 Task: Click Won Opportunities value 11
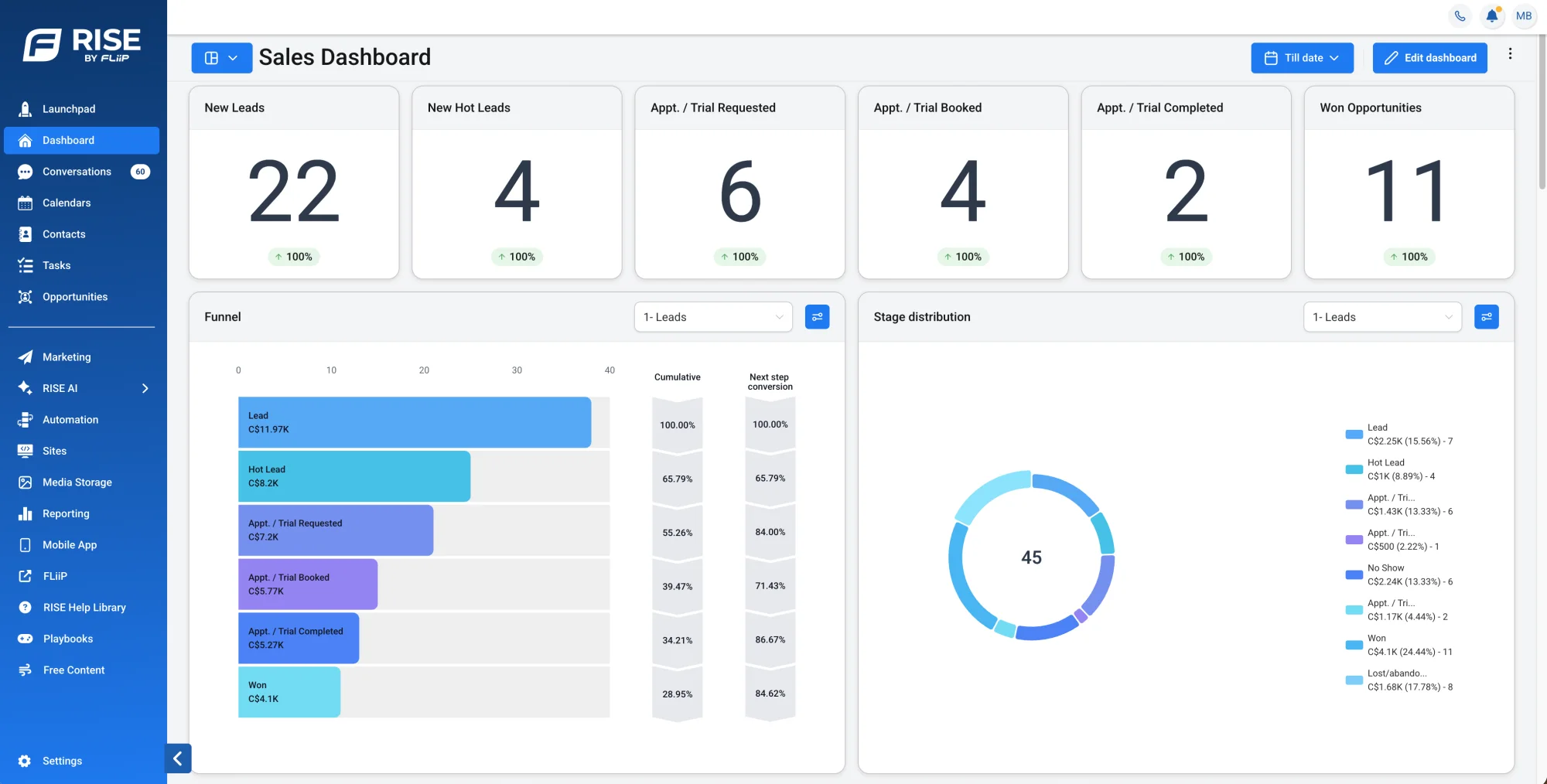(x=1409, y=191)
